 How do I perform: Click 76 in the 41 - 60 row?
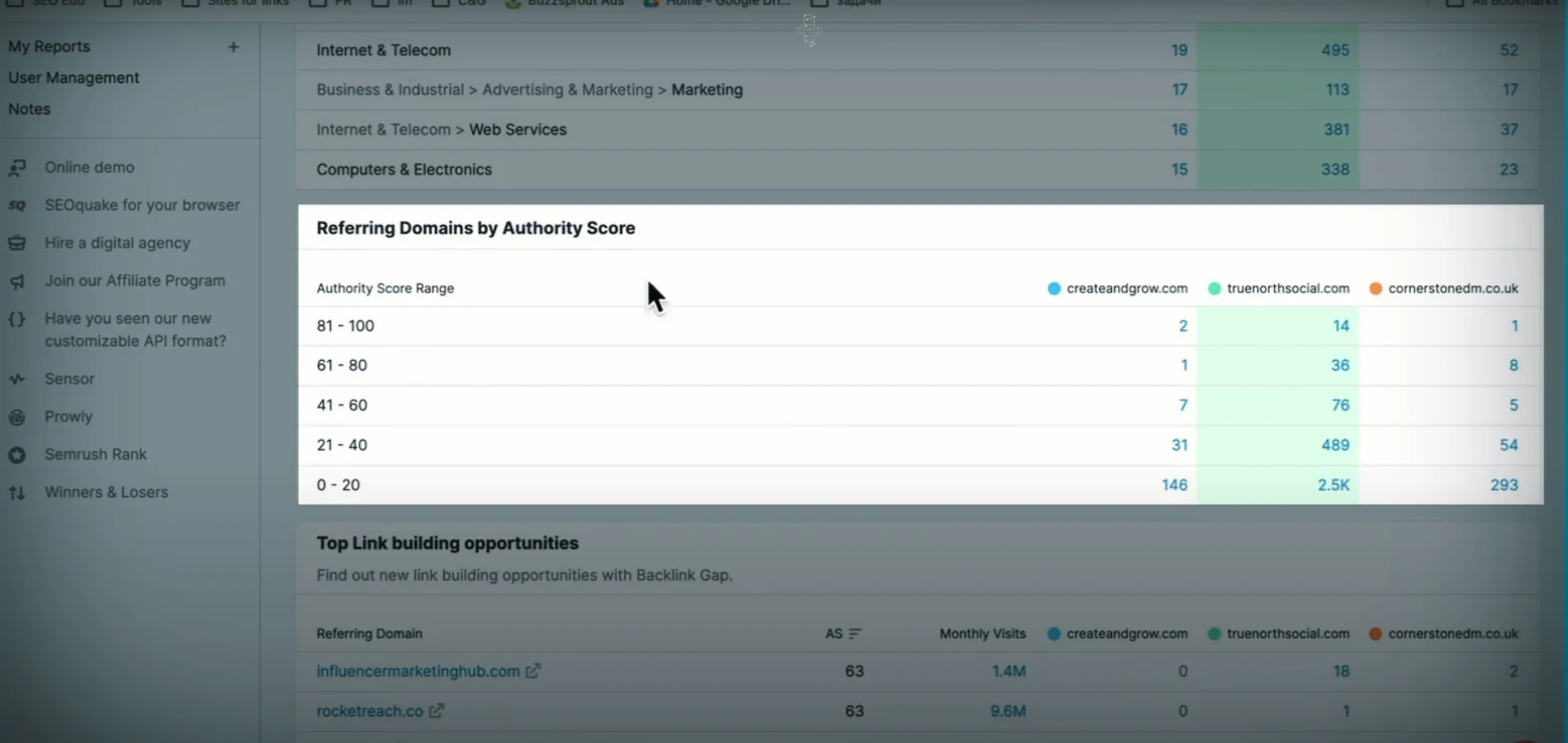click(x=1341, y=405)
